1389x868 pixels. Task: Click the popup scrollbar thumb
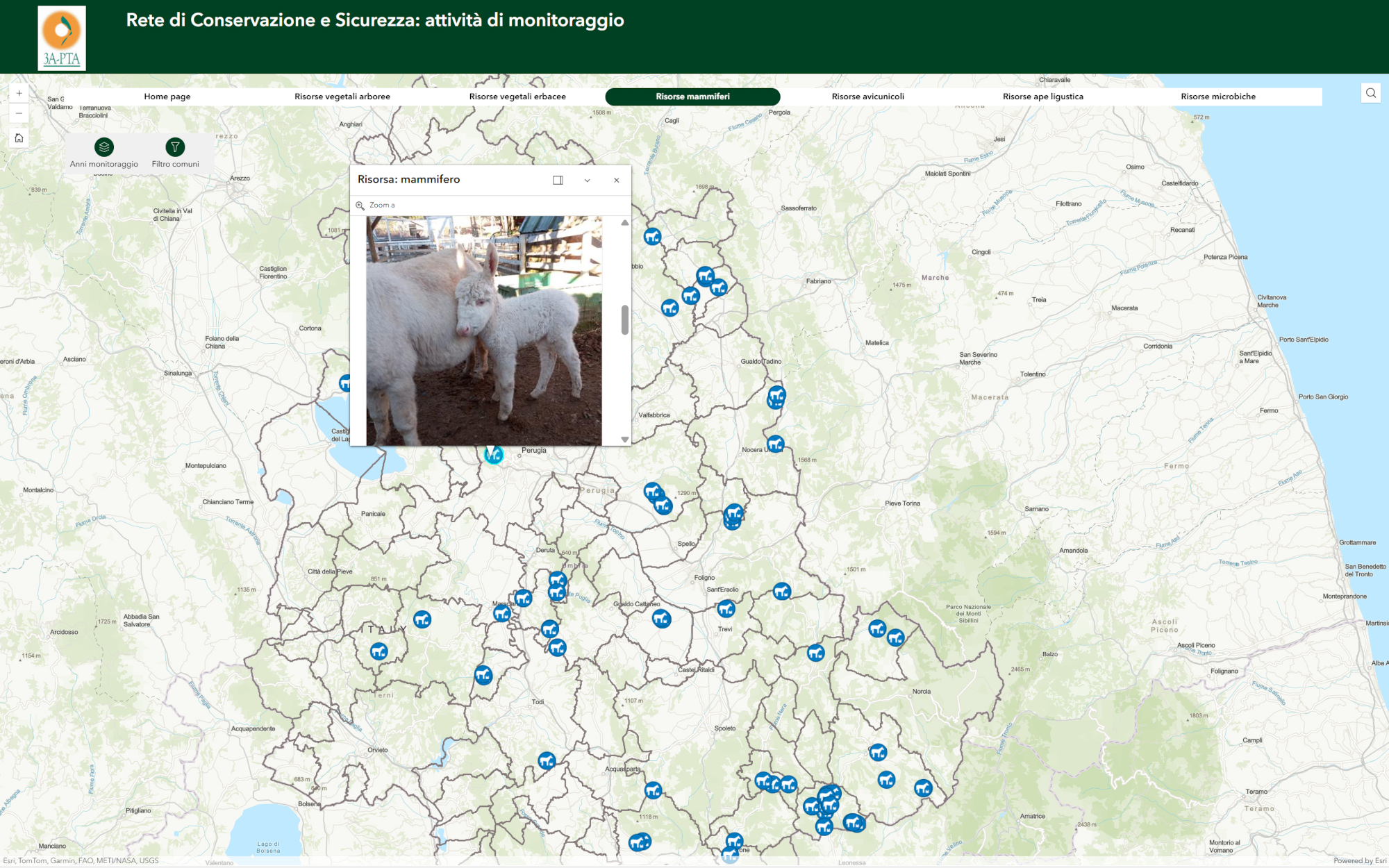point(624,320)
